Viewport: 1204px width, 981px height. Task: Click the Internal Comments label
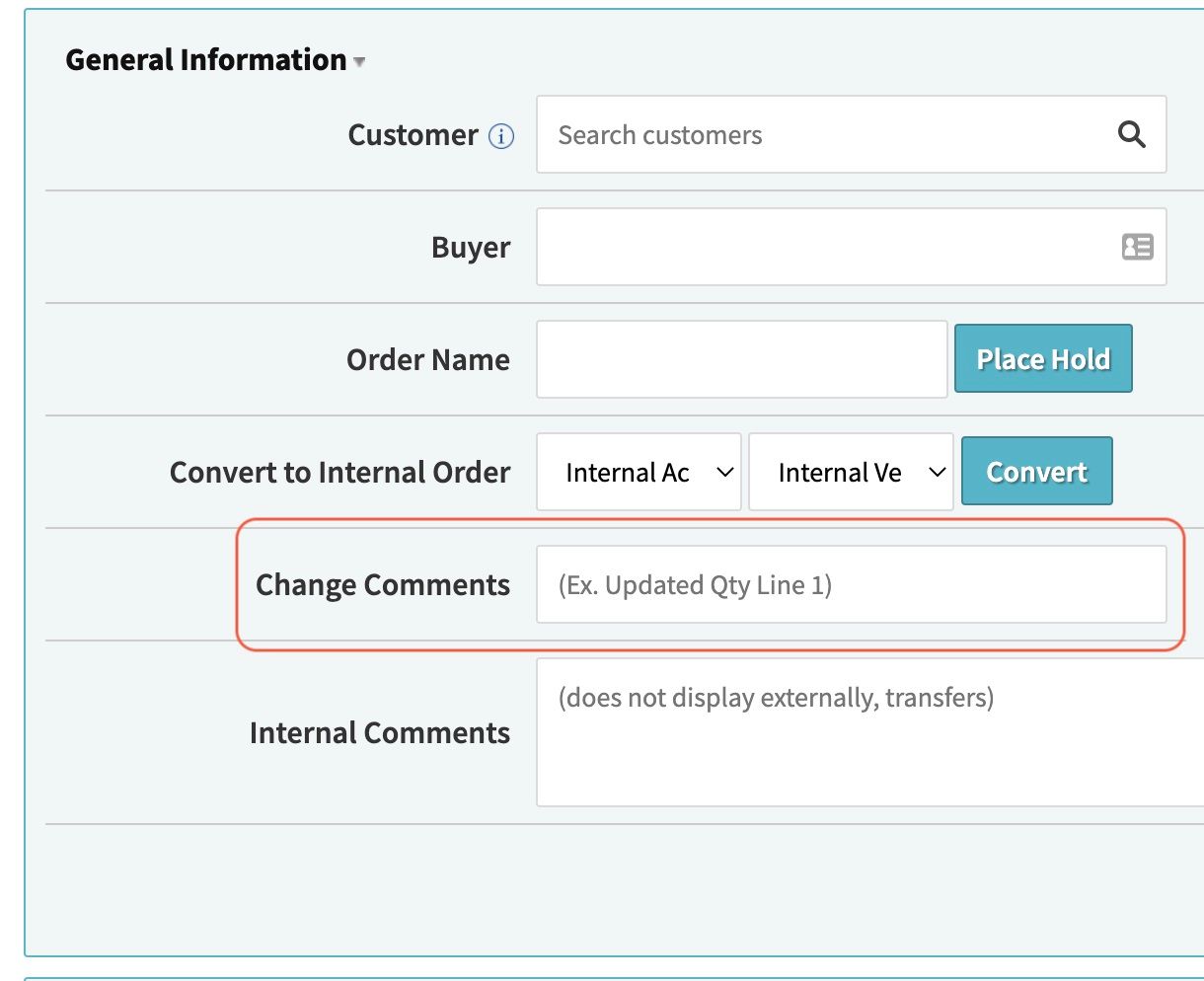point(379,733)
